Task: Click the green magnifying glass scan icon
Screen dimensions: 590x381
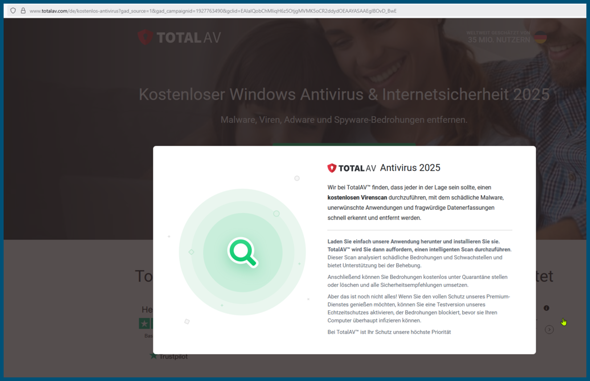Action: tap(243, 252)
